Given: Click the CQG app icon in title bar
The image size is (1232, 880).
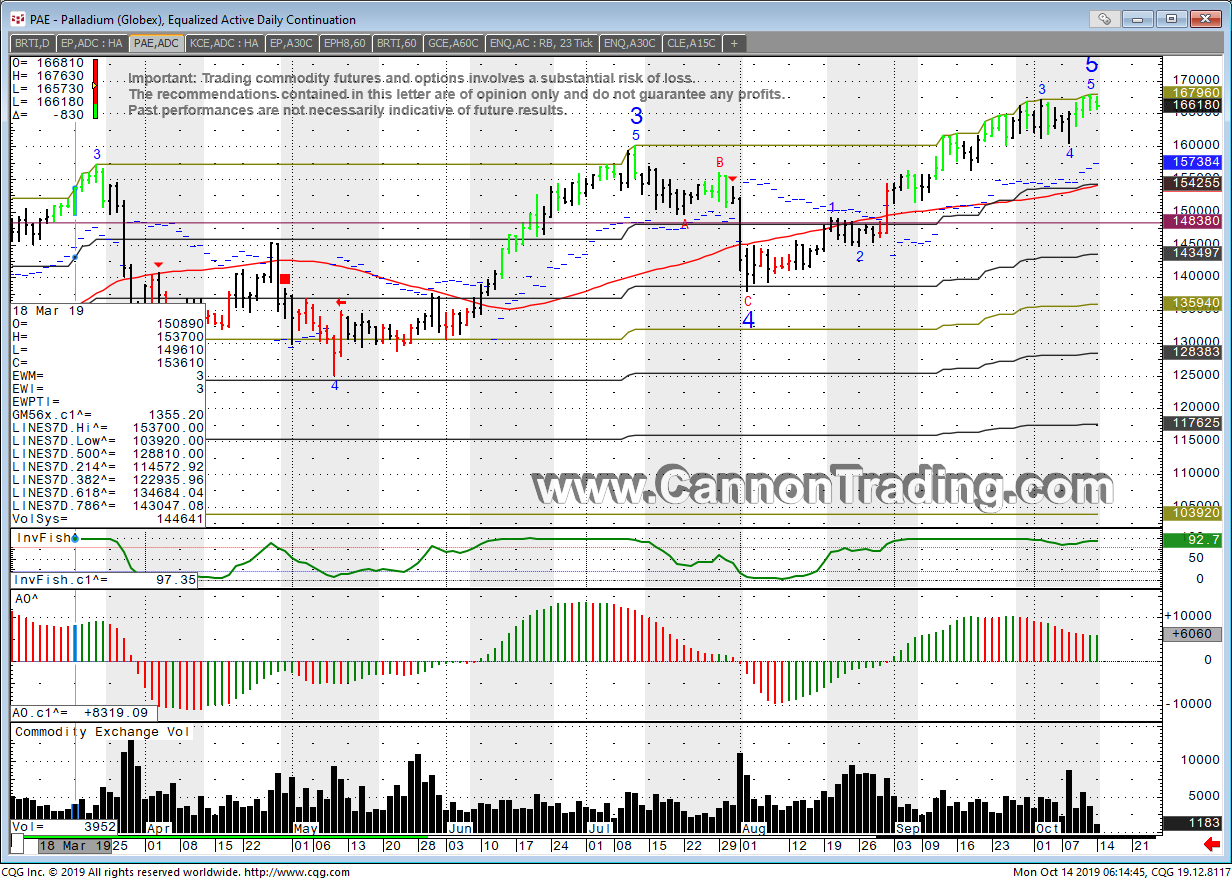Looking at the screenshot, I should 18,19.
